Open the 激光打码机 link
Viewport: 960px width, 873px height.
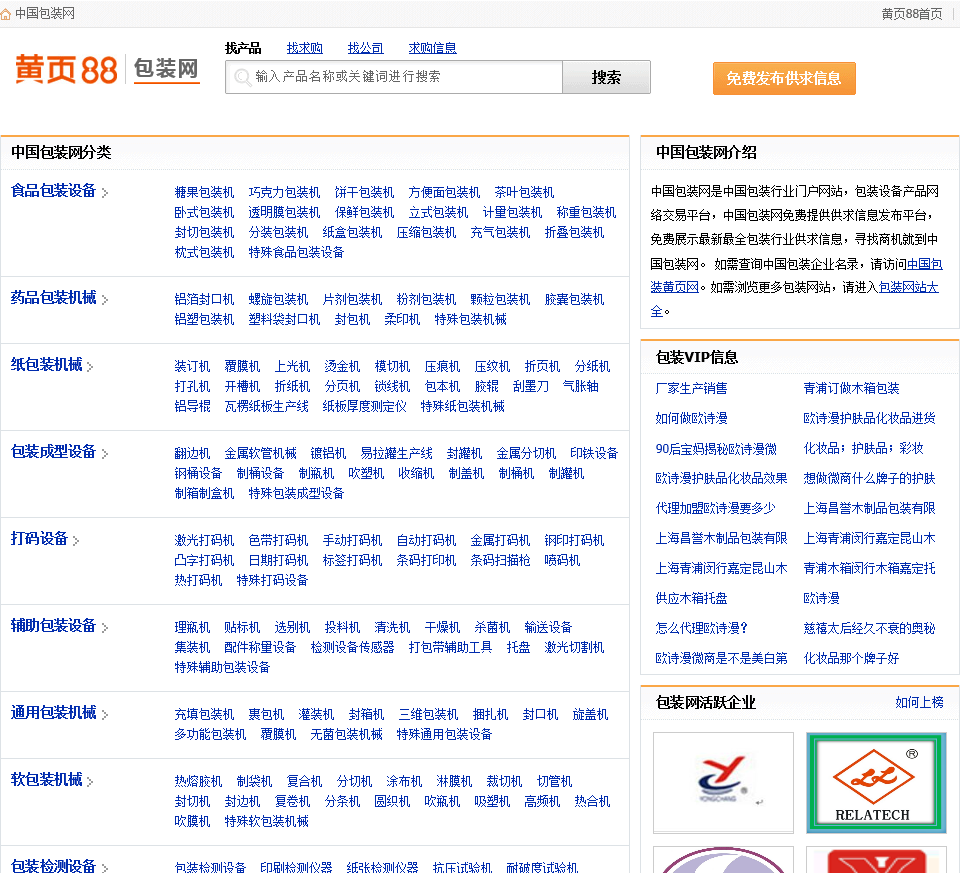coord(204,541)
